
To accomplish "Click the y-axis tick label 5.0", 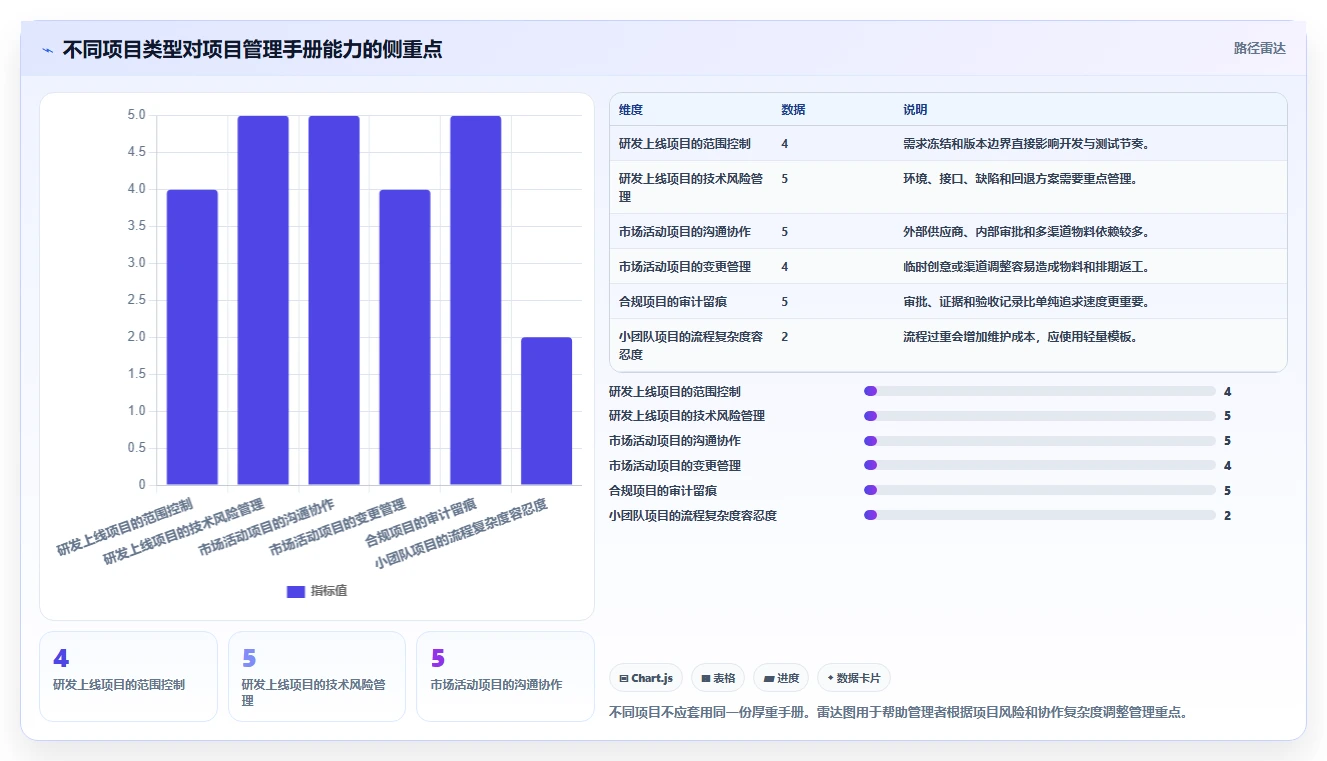I will pos(136,115).
